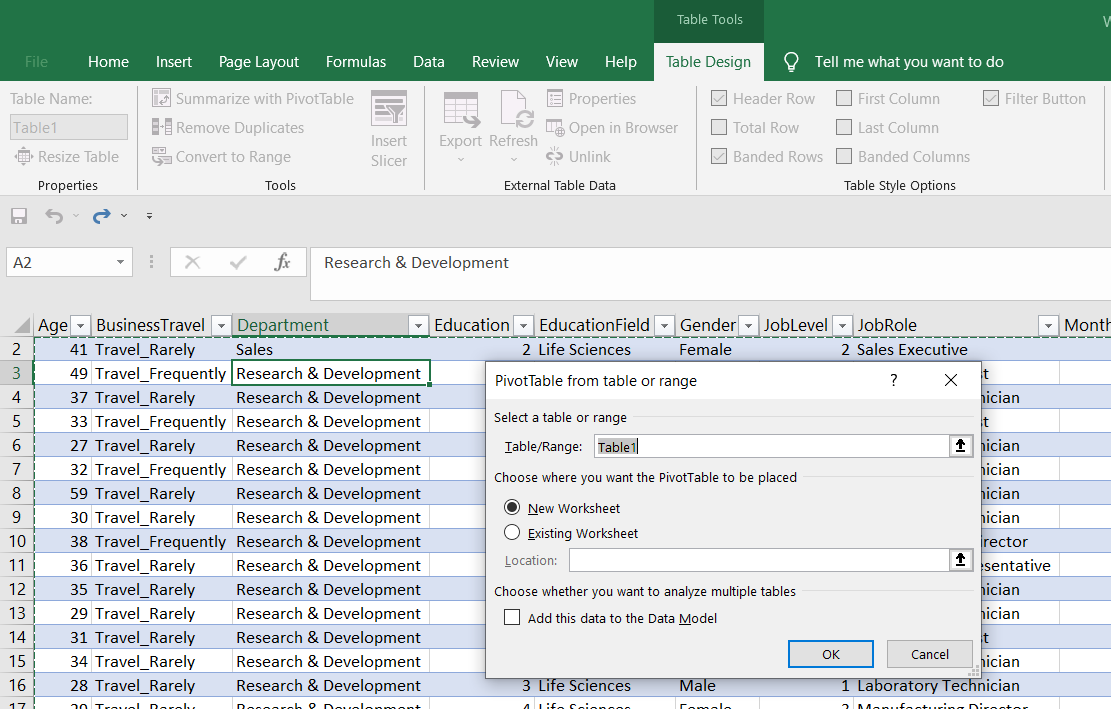Image resolution: width=1111 pixels, height=709 pixels.
Task: Click the Table/Range collapse dialog icon
Action: 961,447
